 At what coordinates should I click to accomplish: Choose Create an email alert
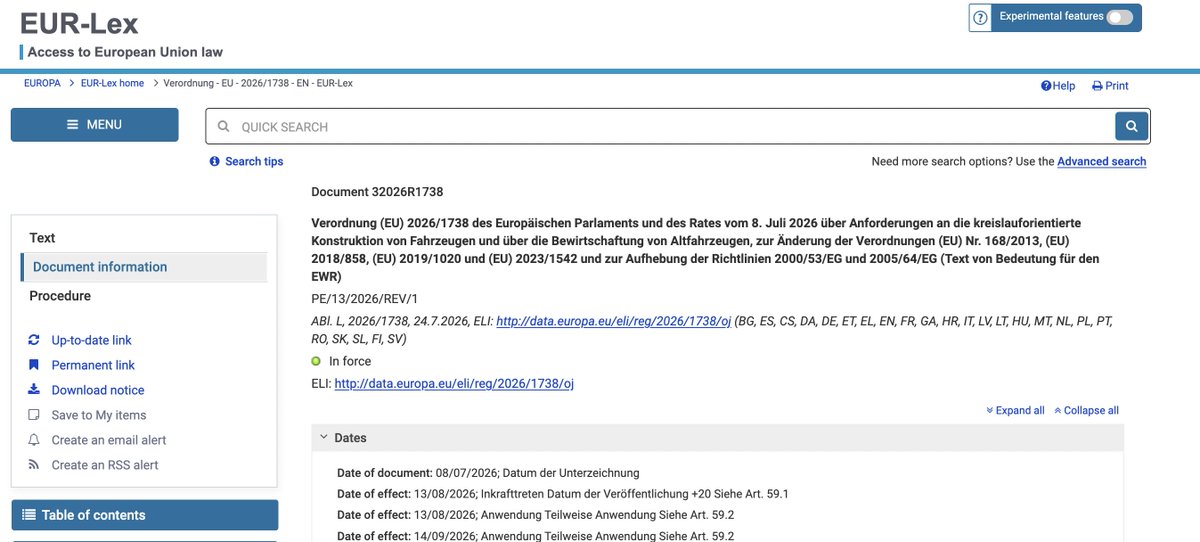[x=109, y=440]
